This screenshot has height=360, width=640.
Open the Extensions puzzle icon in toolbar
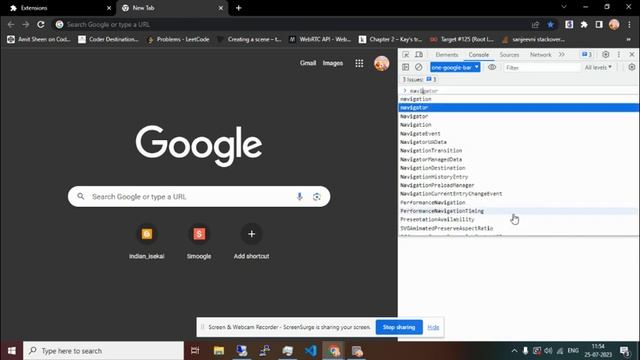[x=584, y=24]
